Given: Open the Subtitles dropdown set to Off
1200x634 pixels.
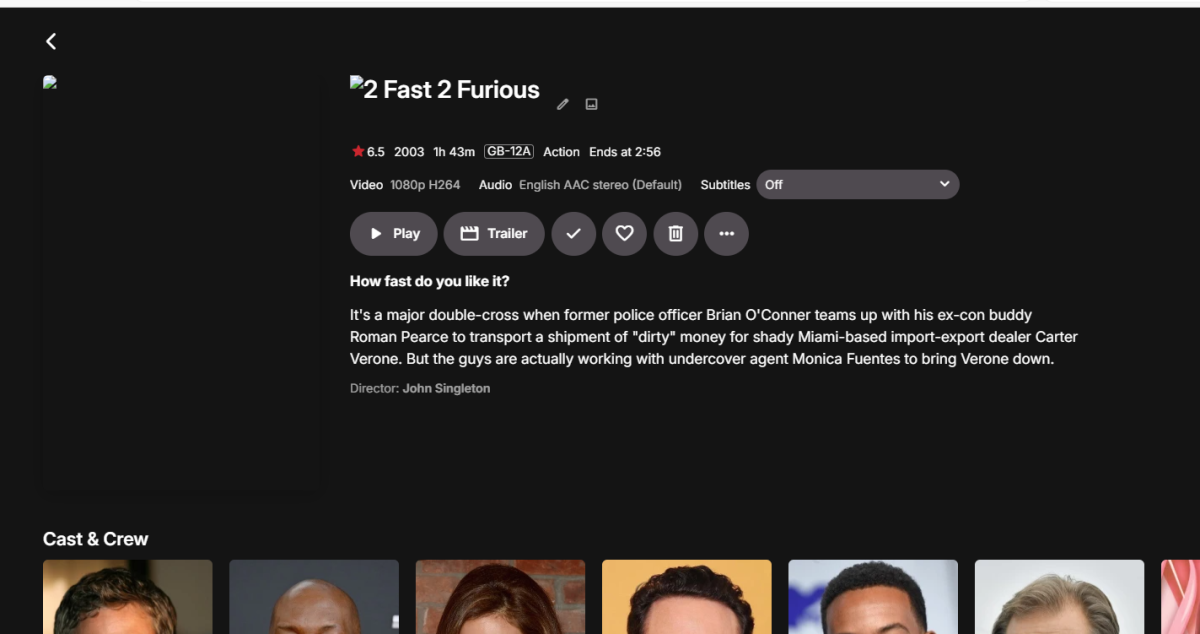Looking at the screenshot, I should (858, 185).
